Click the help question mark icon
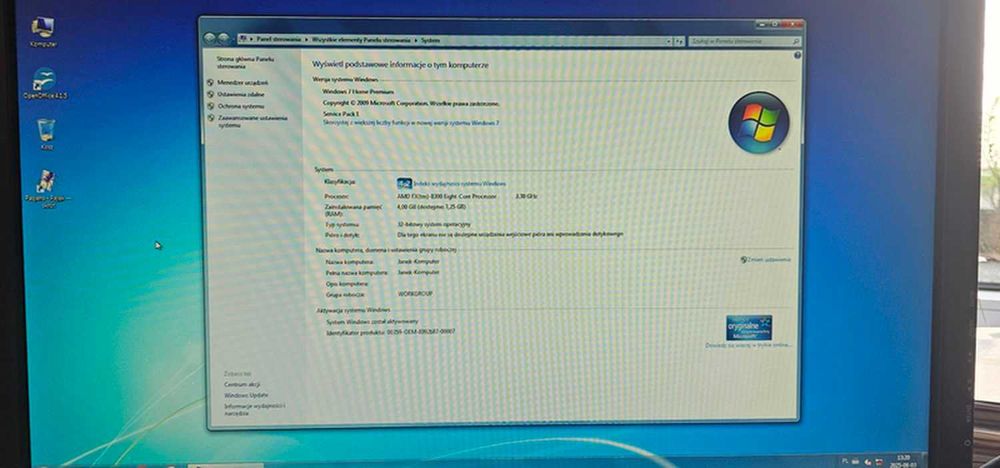 point(797,55)
